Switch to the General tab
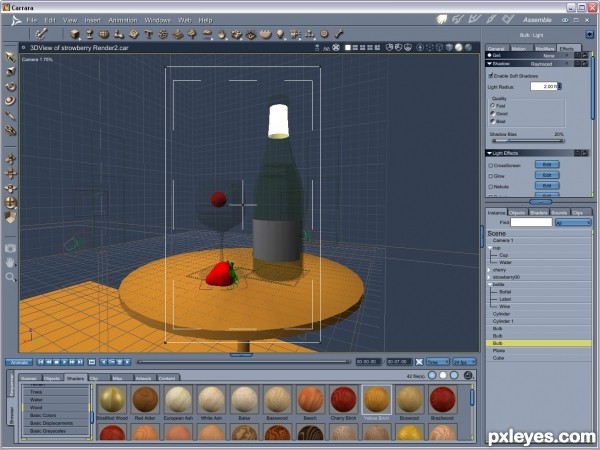This screenshot has width=600, height=450. [496, 49]
